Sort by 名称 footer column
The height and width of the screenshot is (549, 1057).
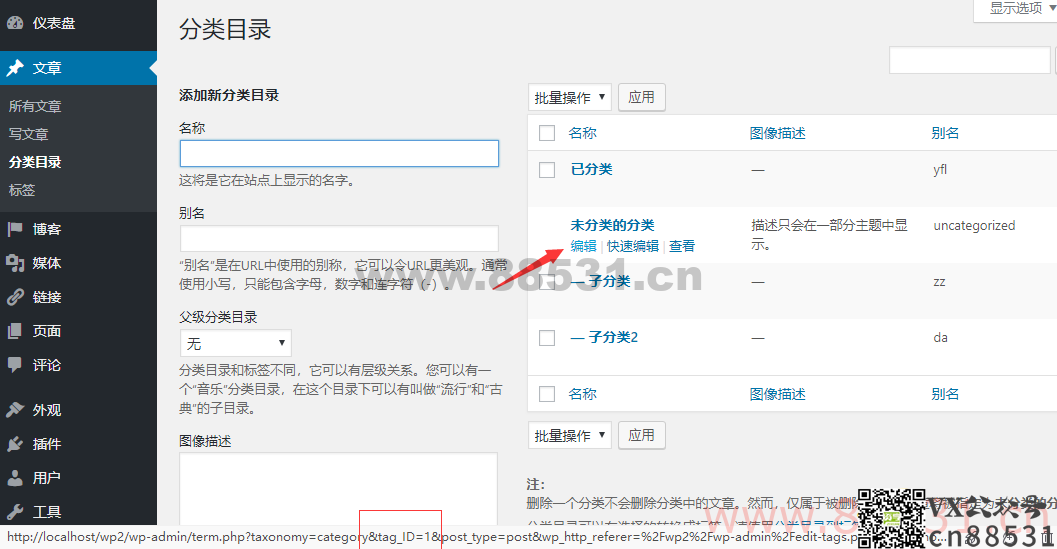(582, 394)
